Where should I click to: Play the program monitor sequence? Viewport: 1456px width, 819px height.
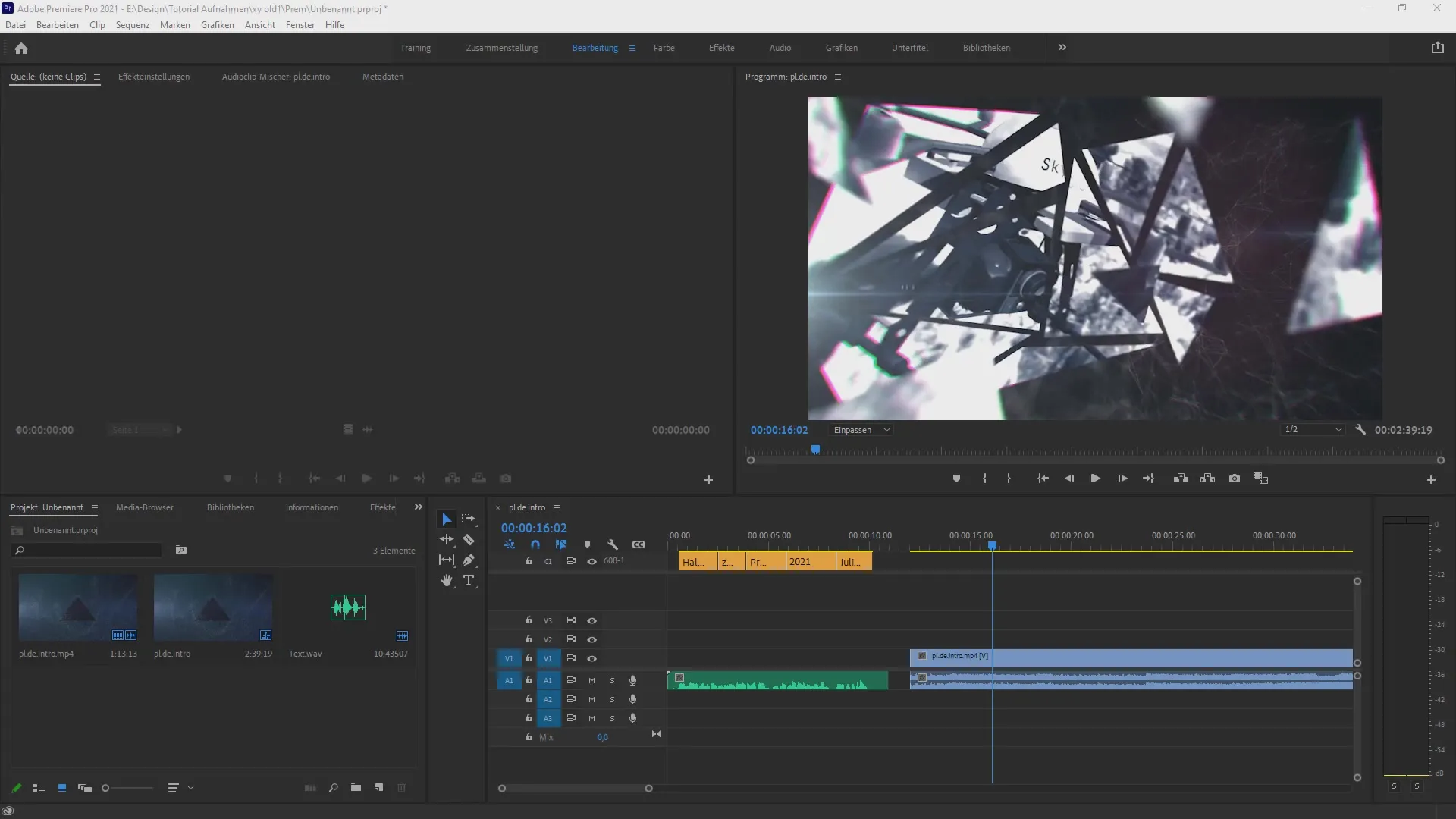(x=1095, y=479)
